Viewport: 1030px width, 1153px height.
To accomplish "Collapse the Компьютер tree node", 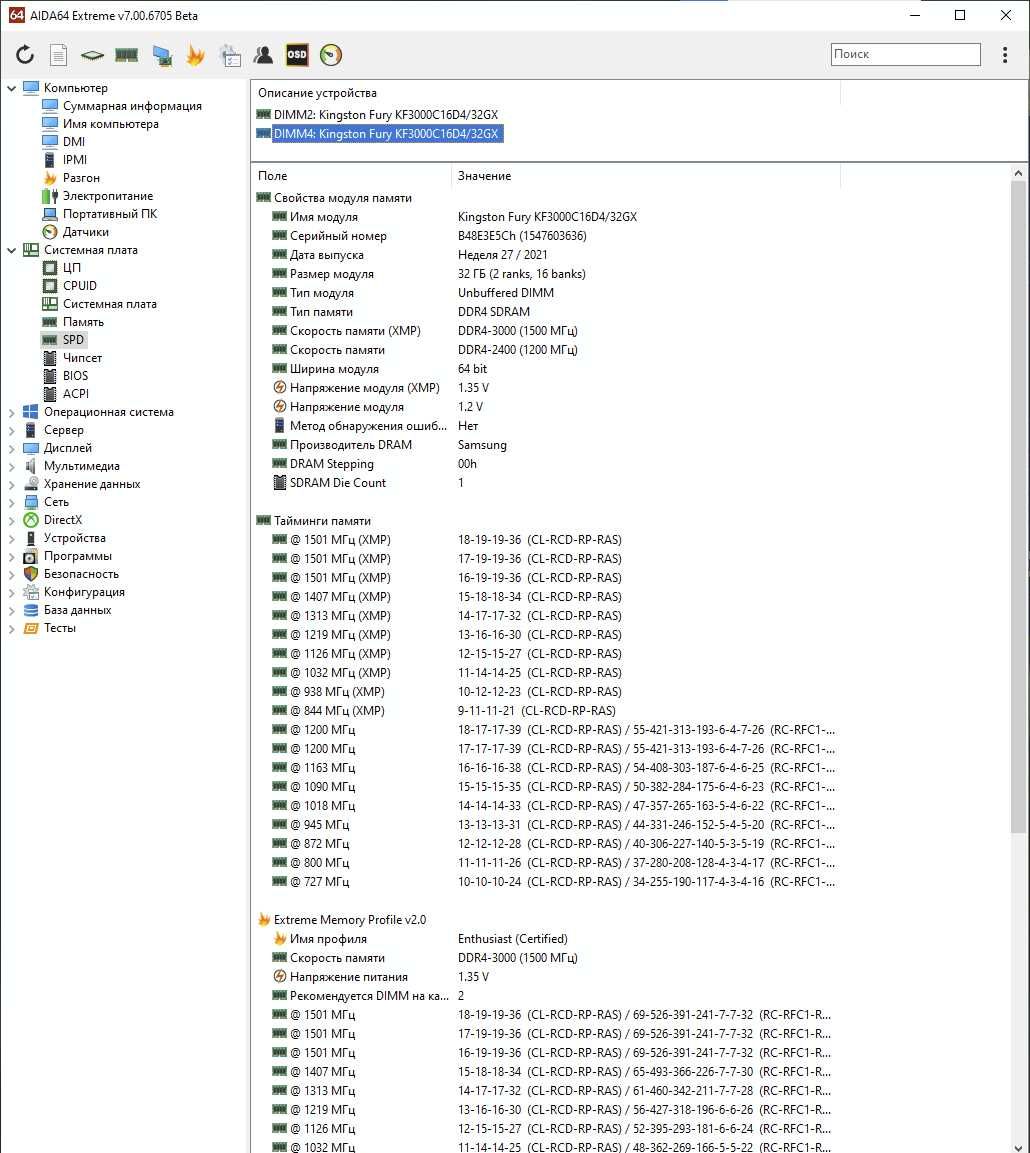I will [x=11, y=88].
